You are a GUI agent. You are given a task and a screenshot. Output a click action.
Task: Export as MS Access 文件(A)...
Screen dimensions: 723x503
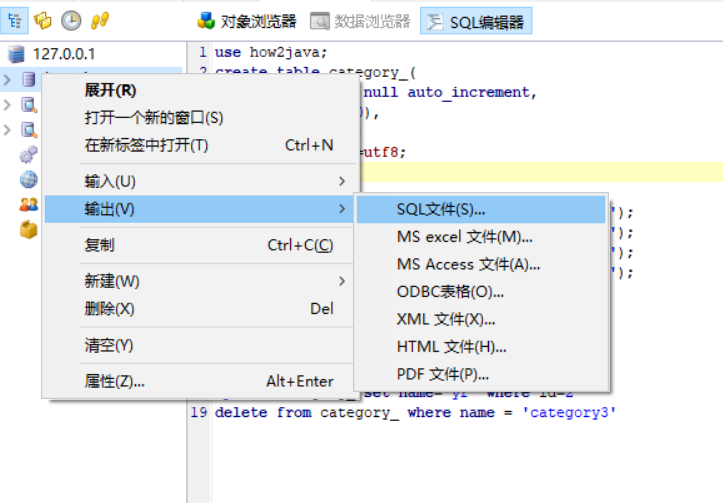pos(481,264)
